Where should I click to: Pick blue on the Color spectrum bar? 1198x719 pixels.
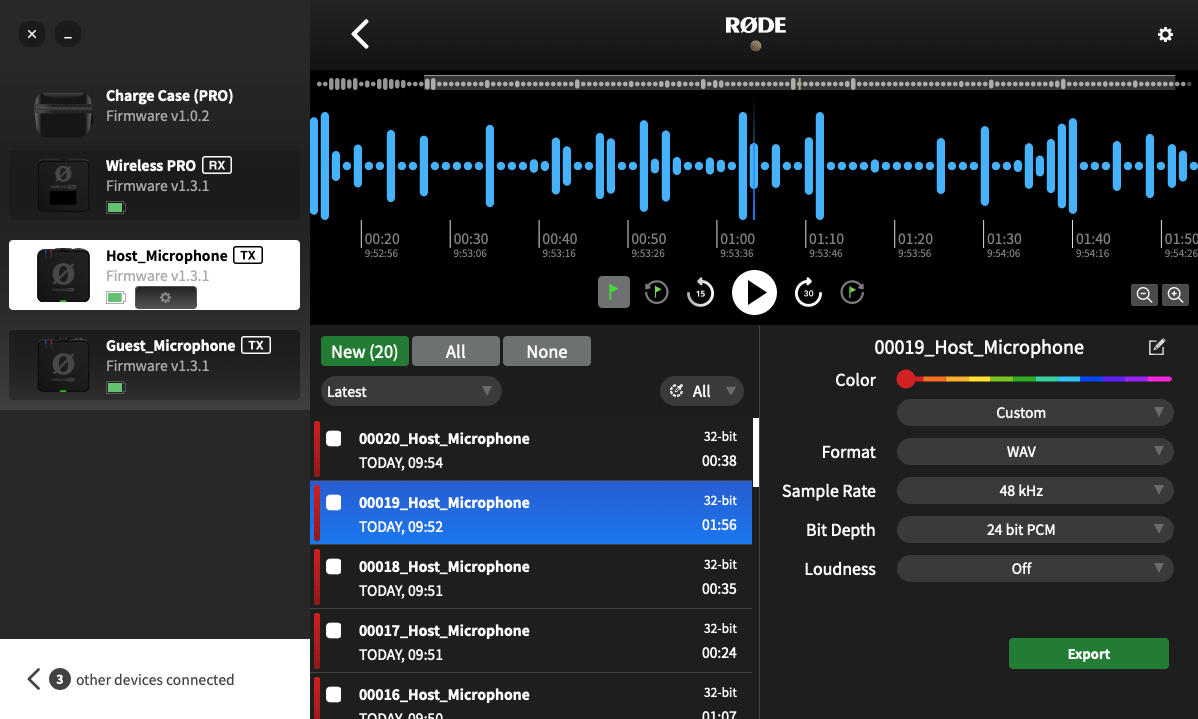1093,379
